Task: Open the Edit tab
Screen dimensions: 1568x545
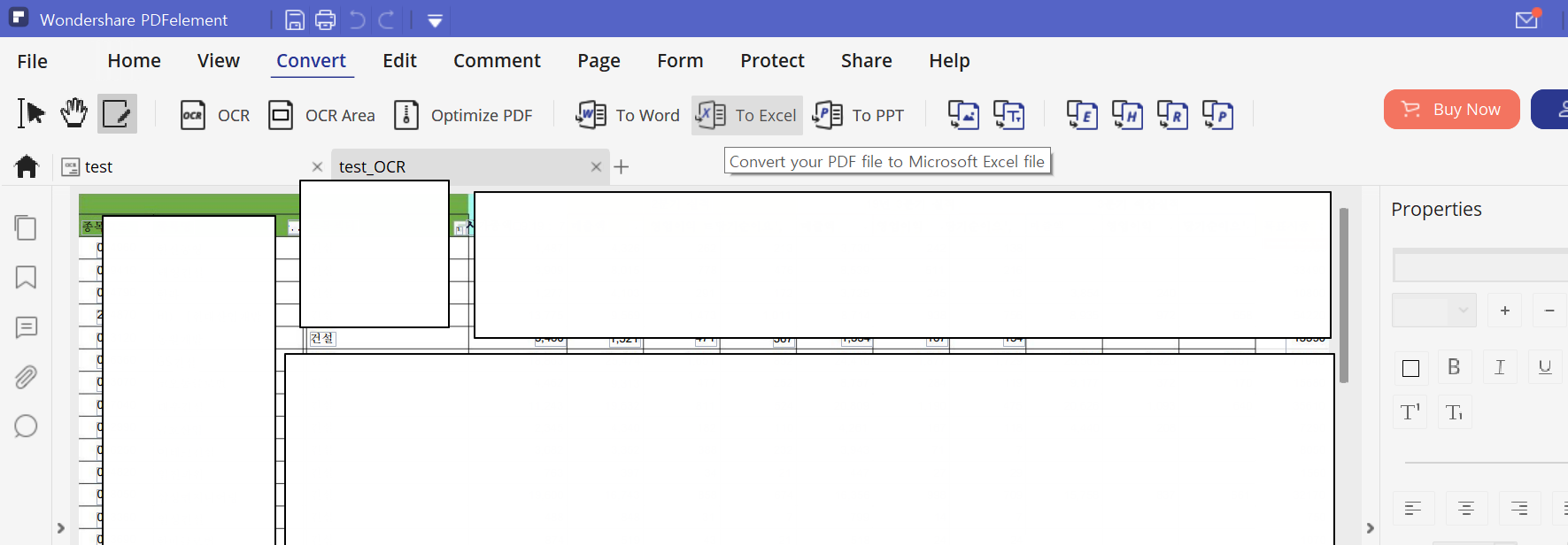Action: pos(399,60)
